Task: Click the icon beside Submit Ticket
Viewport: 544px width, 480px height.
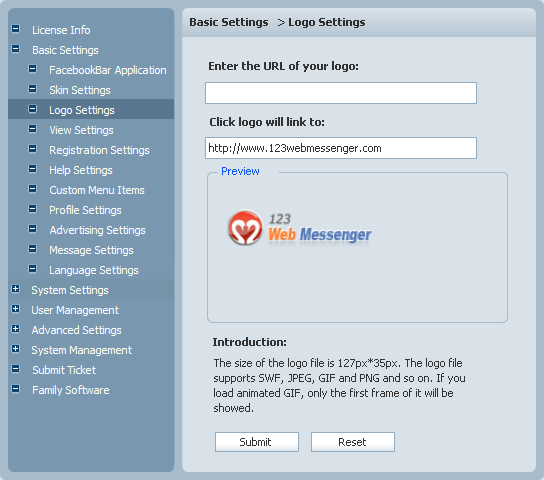Action: [16, 369]
